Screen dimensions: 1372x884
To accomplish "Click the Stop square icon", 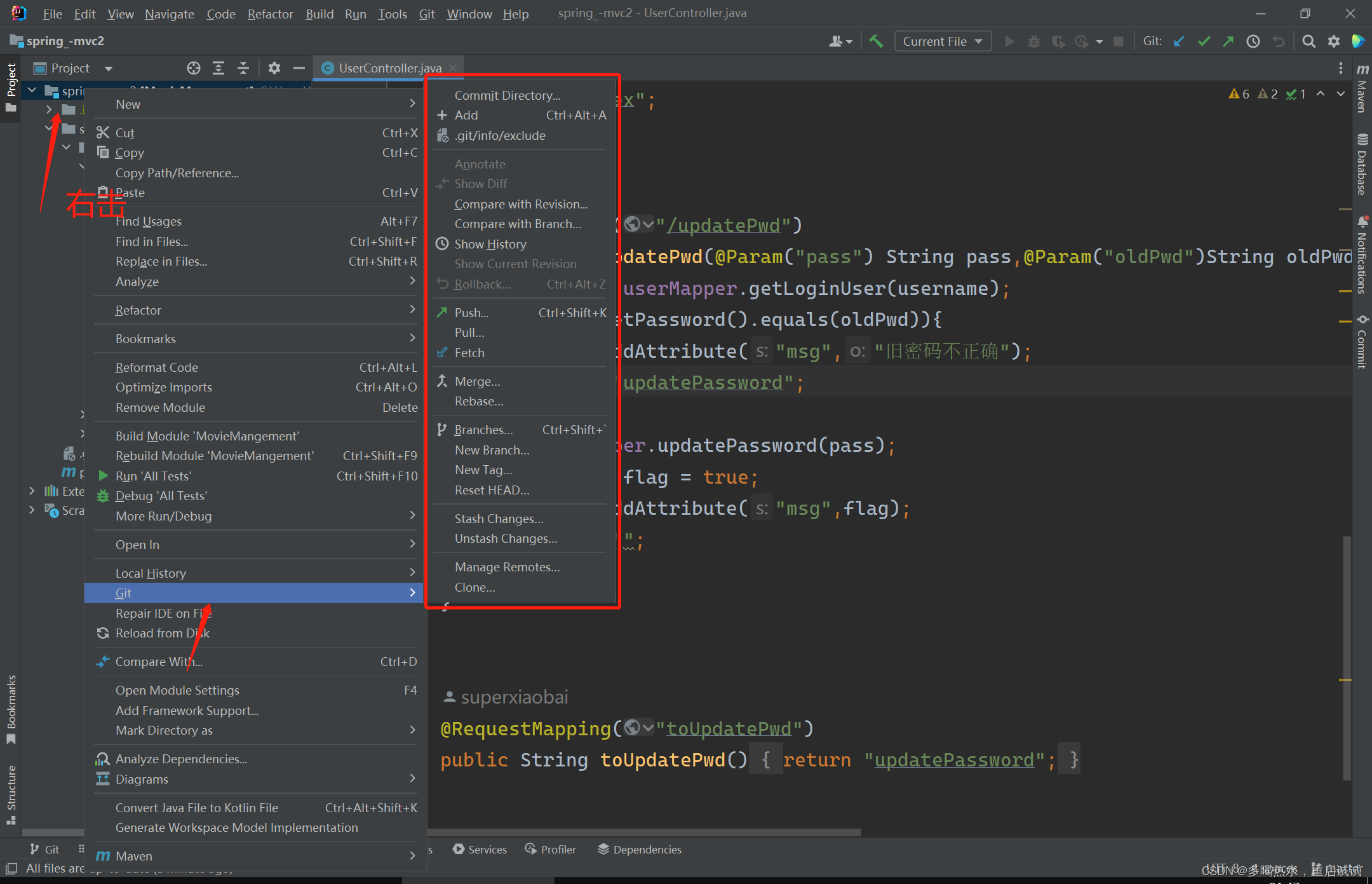I will [1119, 41].
